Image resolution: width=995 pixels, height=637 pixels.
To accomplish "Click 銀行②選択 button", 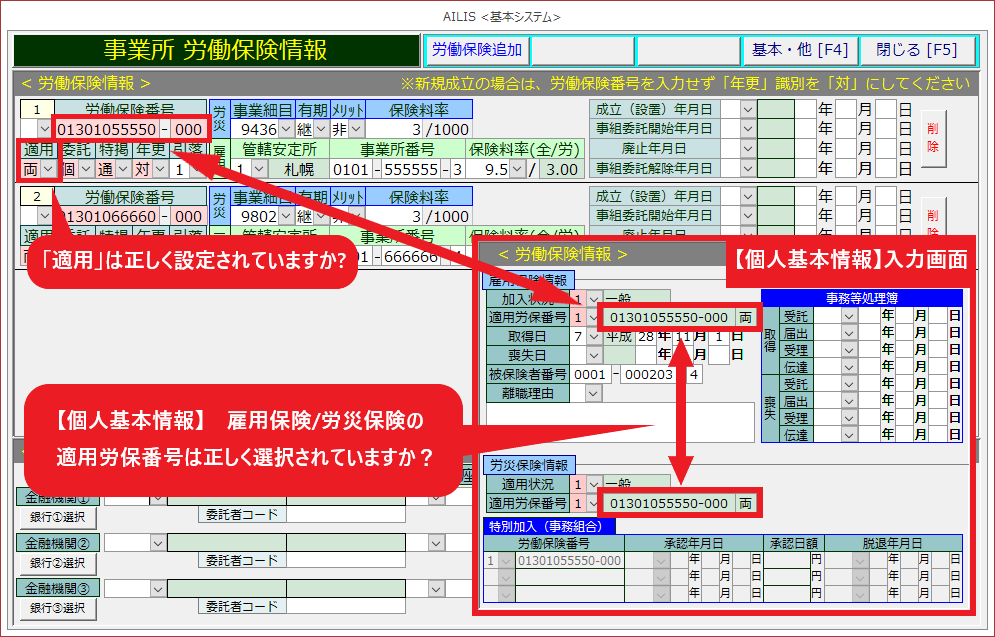I will click(x=57, y=562).
